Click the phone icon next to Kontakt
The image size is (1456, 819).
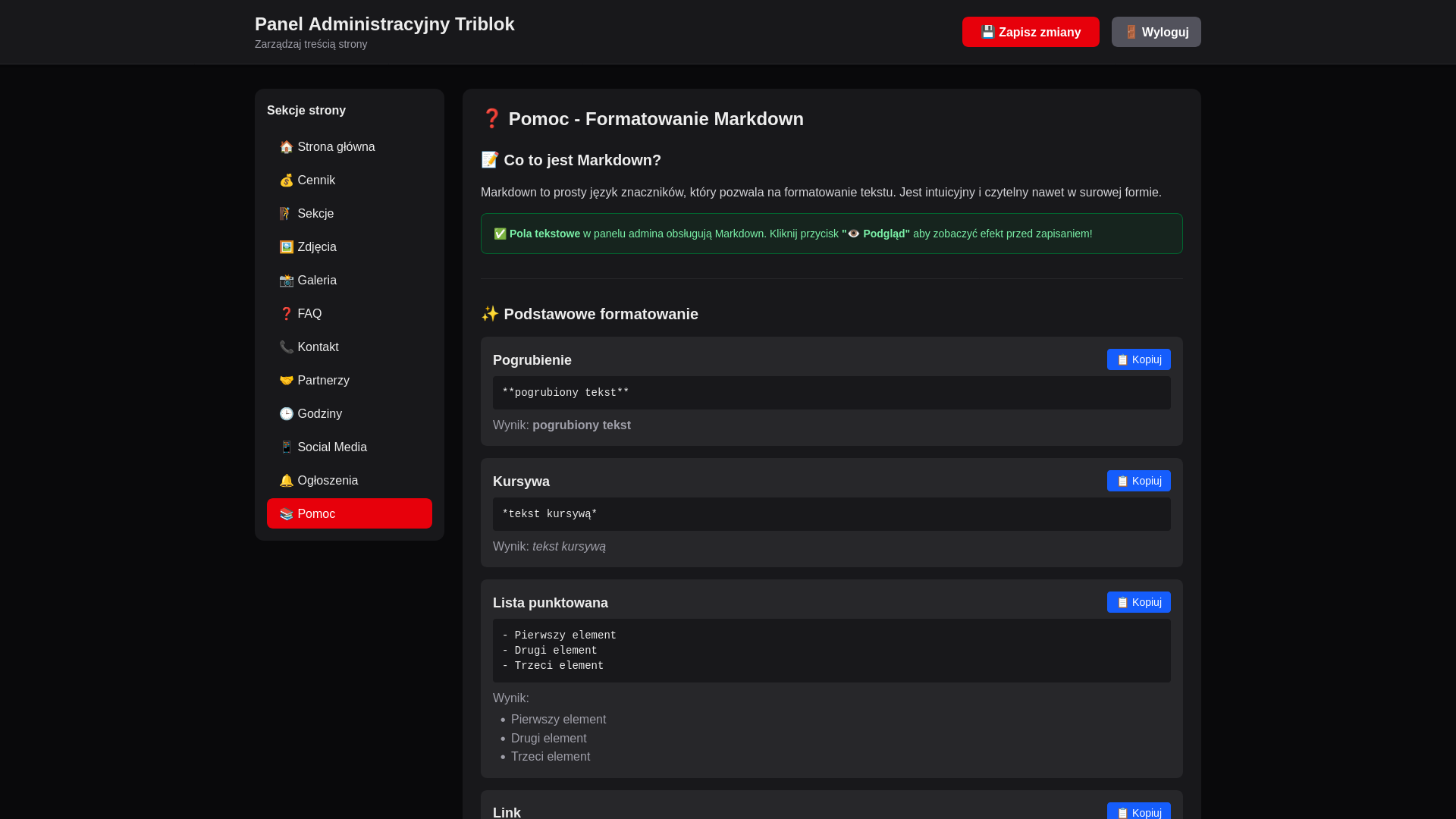click(286, 347)
